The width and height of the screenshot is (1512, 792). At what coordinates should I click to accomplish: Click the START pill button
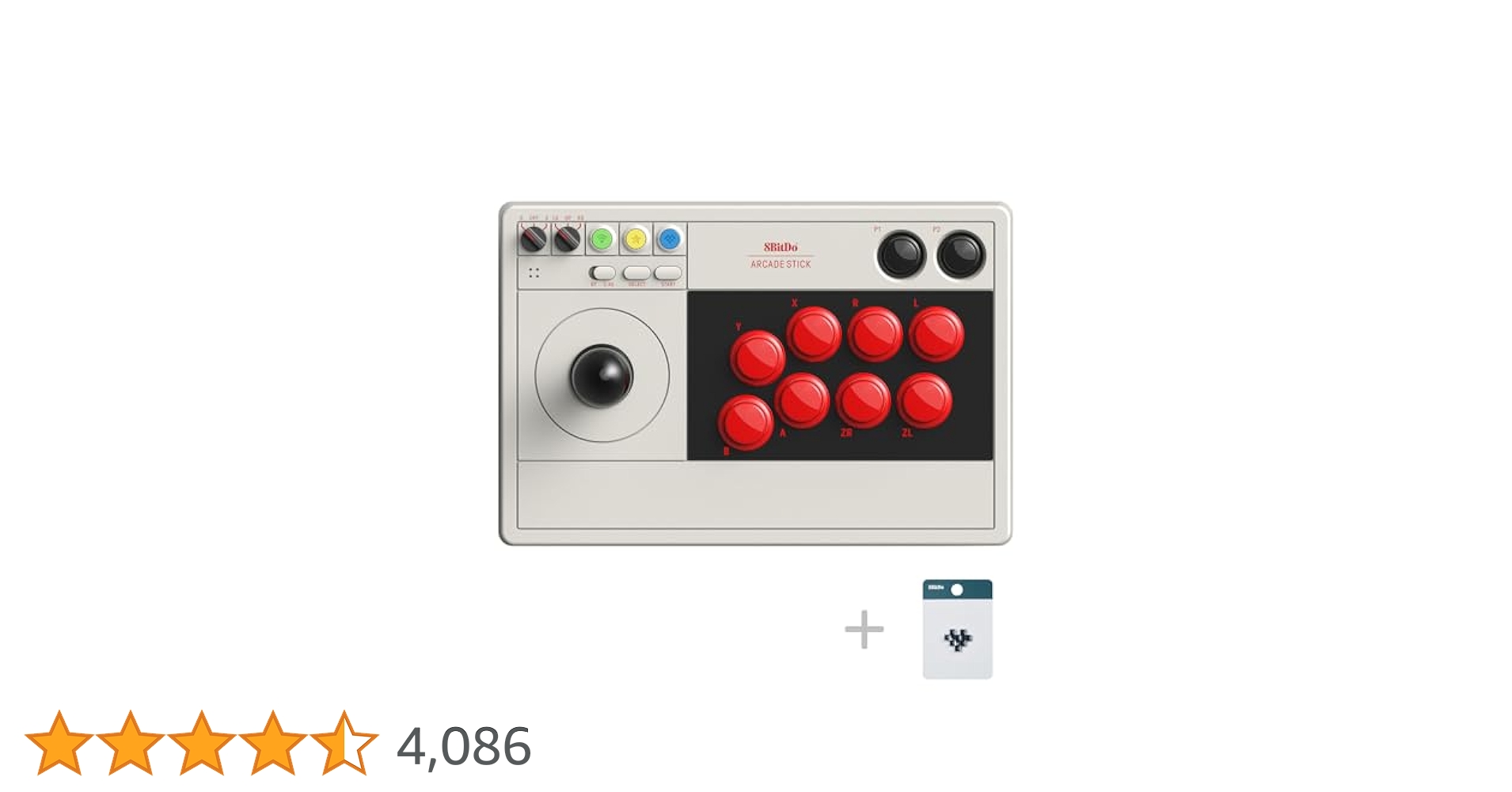(668, 273)
